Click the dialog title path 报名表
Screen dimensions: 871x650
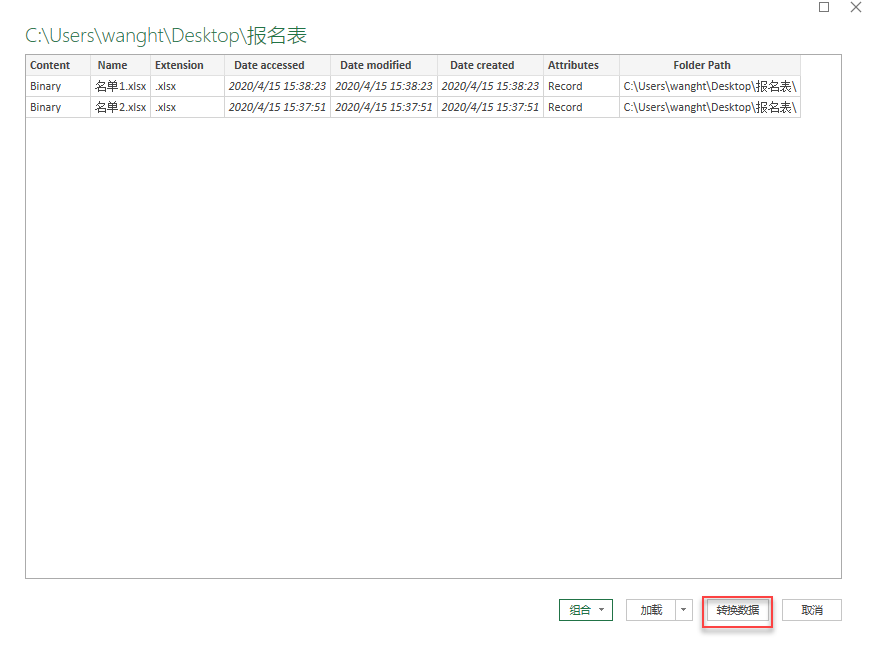point(166,36)
